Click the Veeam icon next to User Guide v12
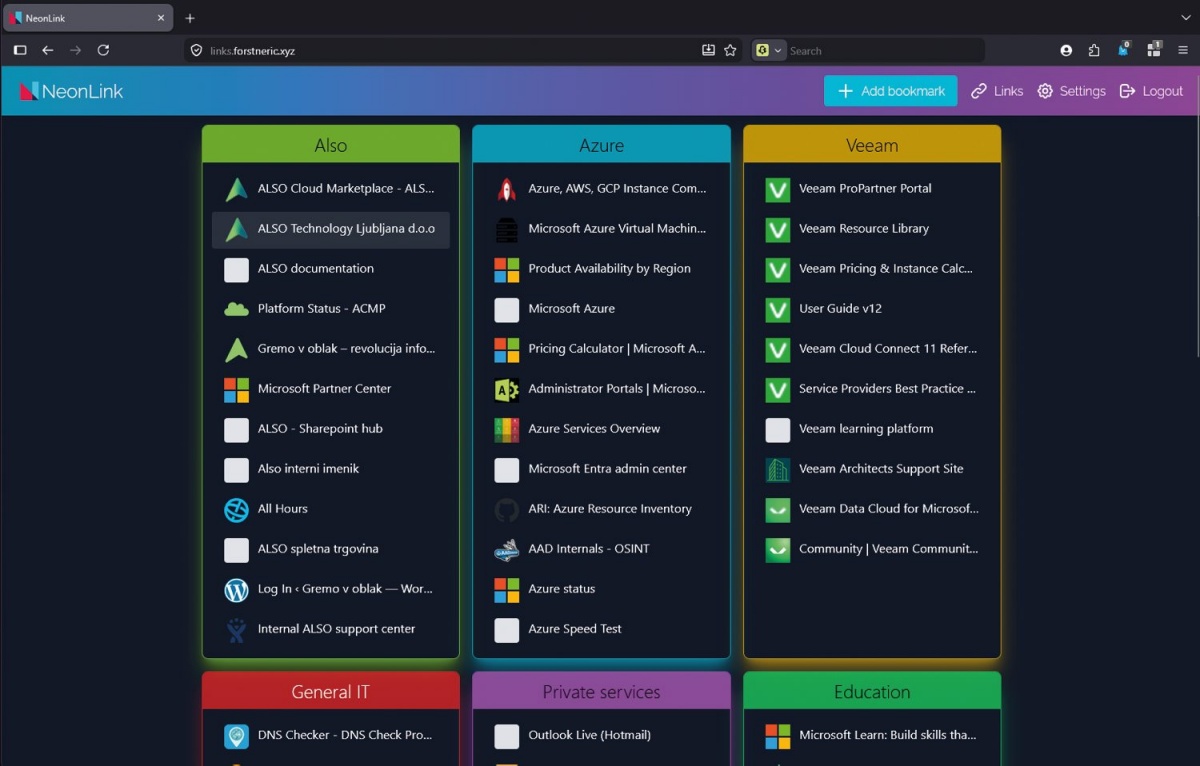 click(777, 309)
